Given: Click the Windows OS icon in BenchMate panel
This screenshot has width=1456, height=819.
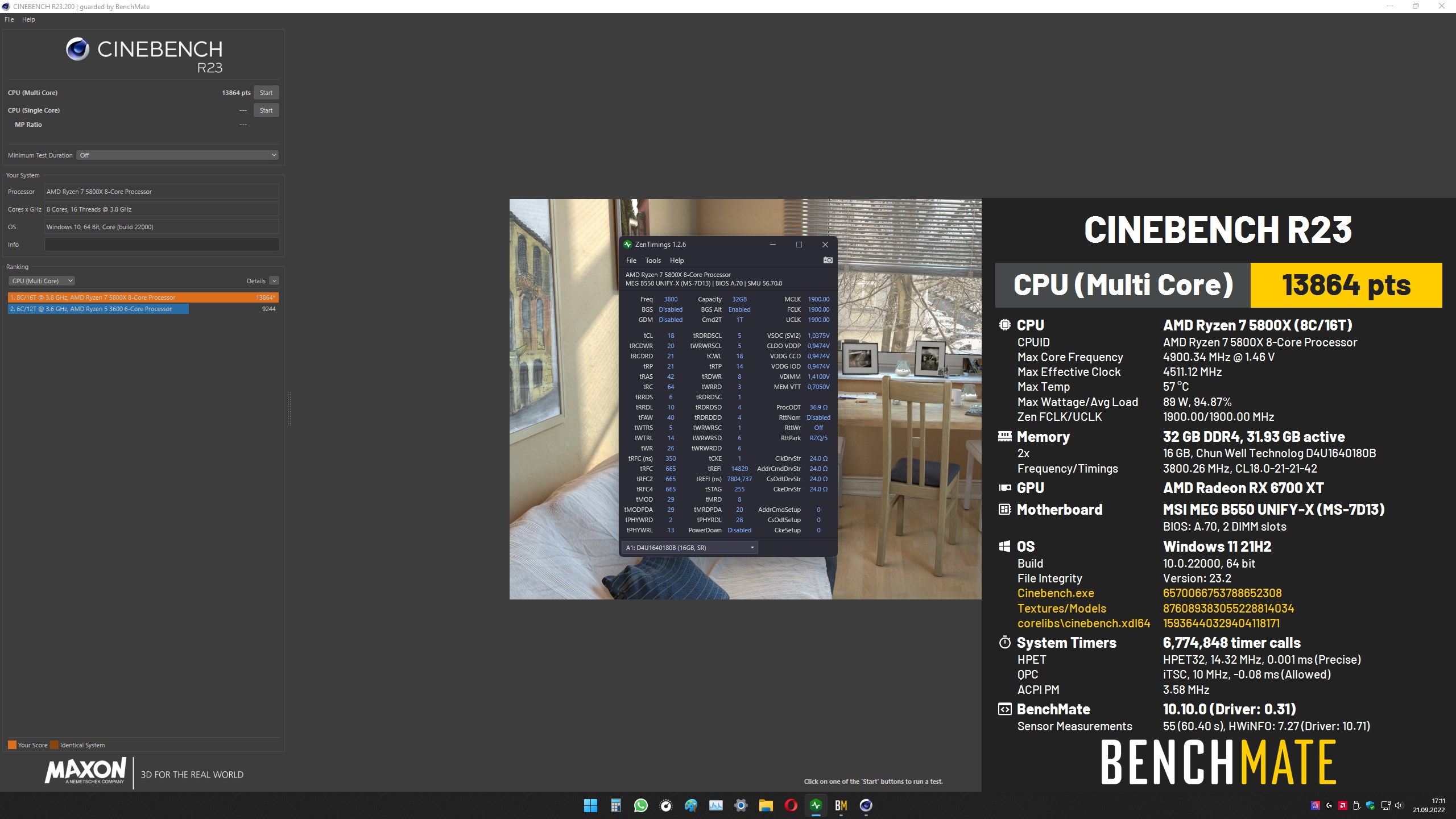Looking at the screenshot, I should point(1004,546).
